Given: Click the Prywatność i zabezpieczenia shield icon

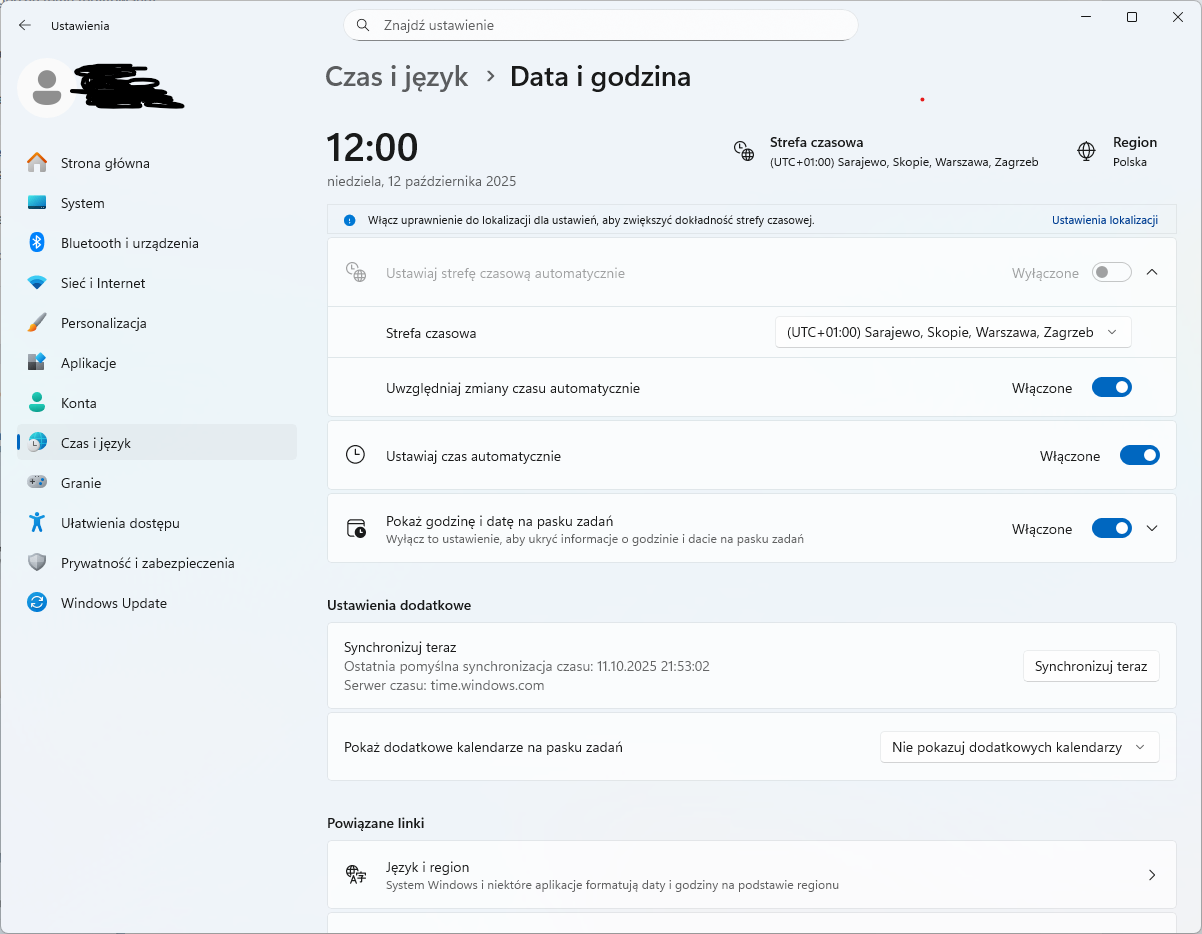Looking at the screenshot, I should [37, 563].
